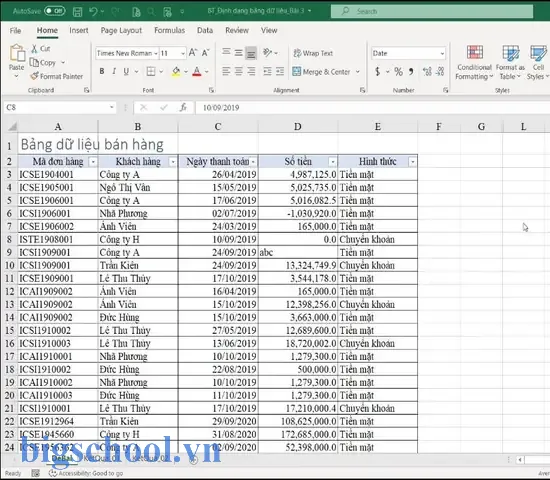
Task: Click the Decrease Decimal icon
Action: click(x=440, y=72)
